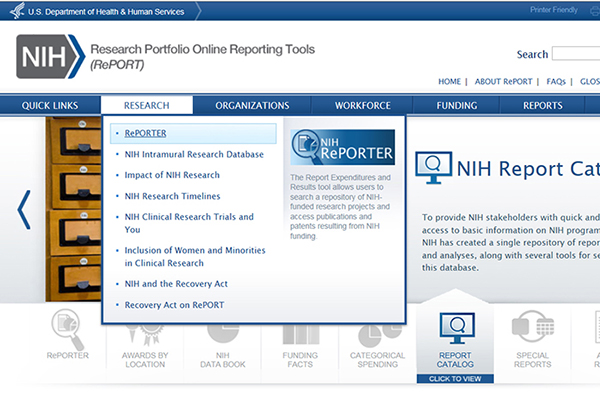Click the CATEGORICAL SPENDING label

377,360
